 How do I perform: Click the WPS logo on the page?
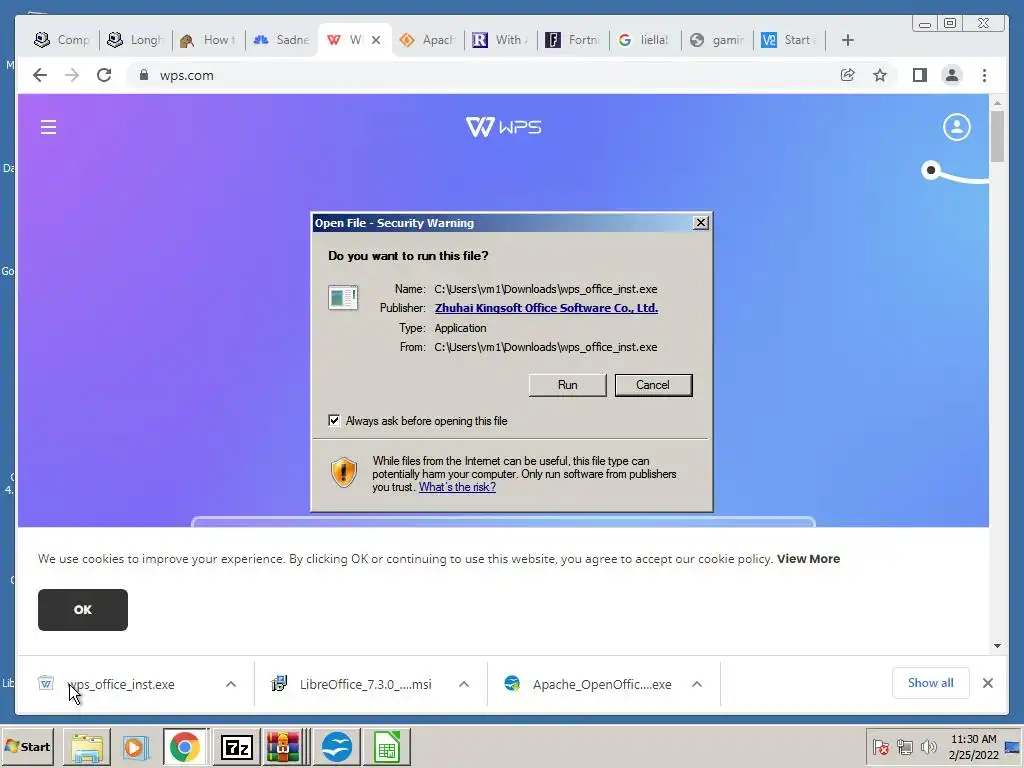click(504, 127)
